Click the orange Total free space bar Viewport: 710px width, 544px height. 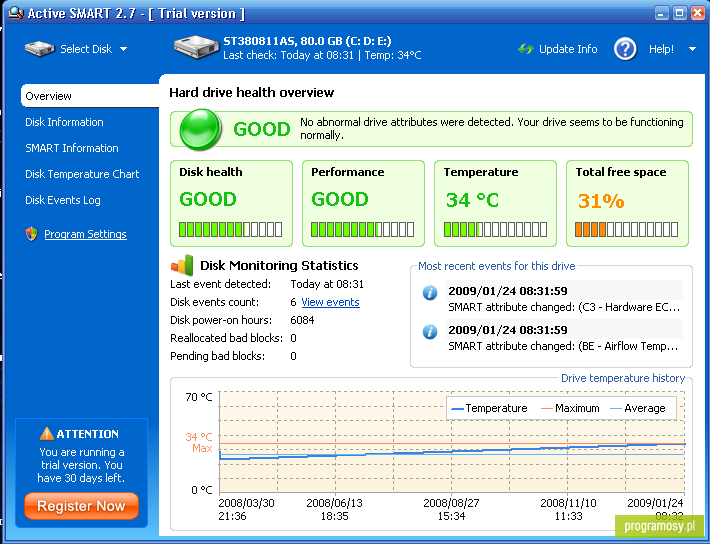point(626,229)
